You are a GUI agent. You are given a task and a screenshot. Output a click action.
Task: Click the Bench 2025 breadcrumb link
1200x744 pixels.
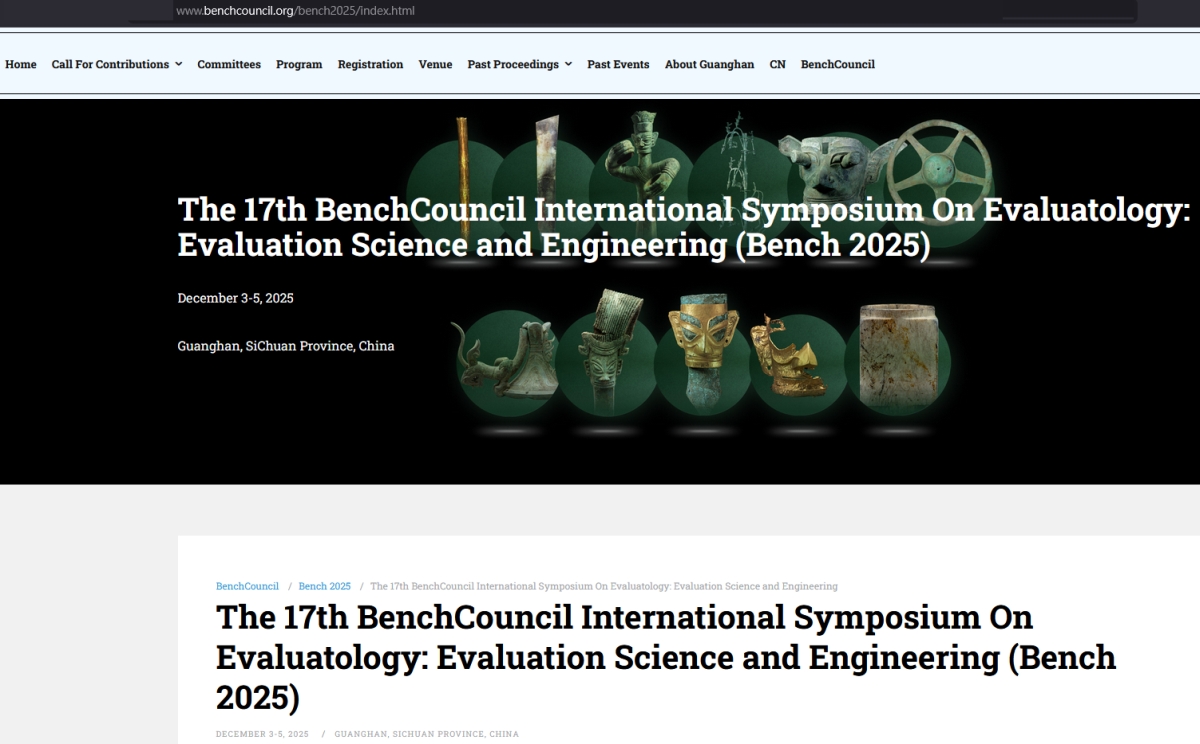(x=324, y=586)
